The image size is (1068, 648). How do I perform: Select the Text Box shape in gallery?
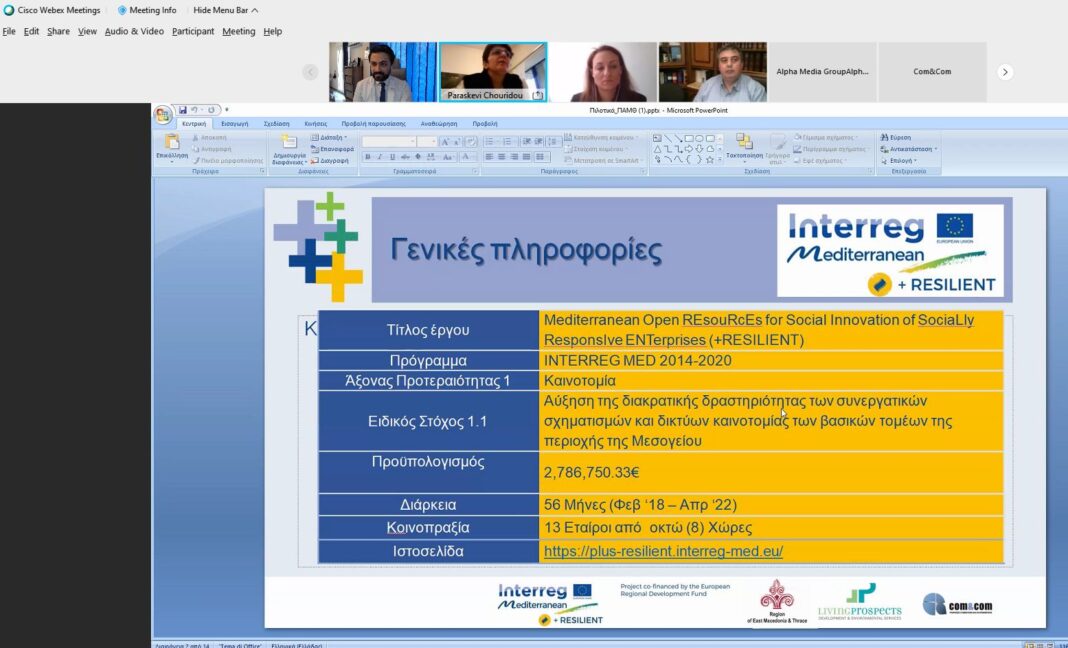[x=657, y=138]
